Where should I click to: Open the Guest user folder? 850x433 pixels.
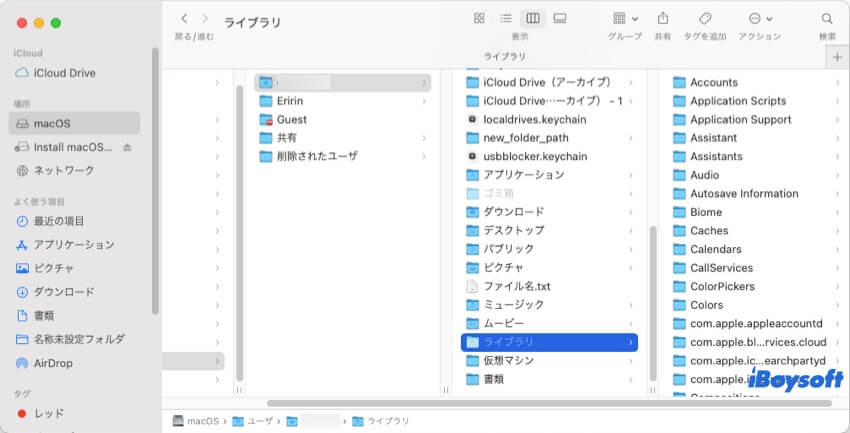(291, 119)
